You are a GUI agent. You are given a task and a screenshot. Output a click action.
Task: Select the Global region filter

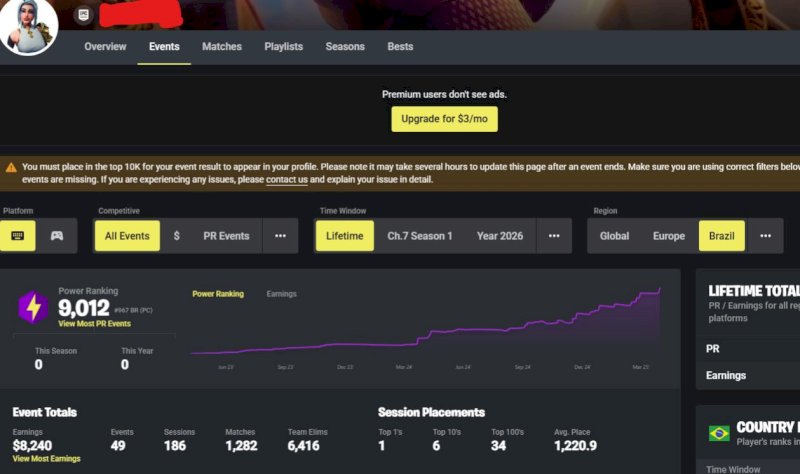(614, 236)
